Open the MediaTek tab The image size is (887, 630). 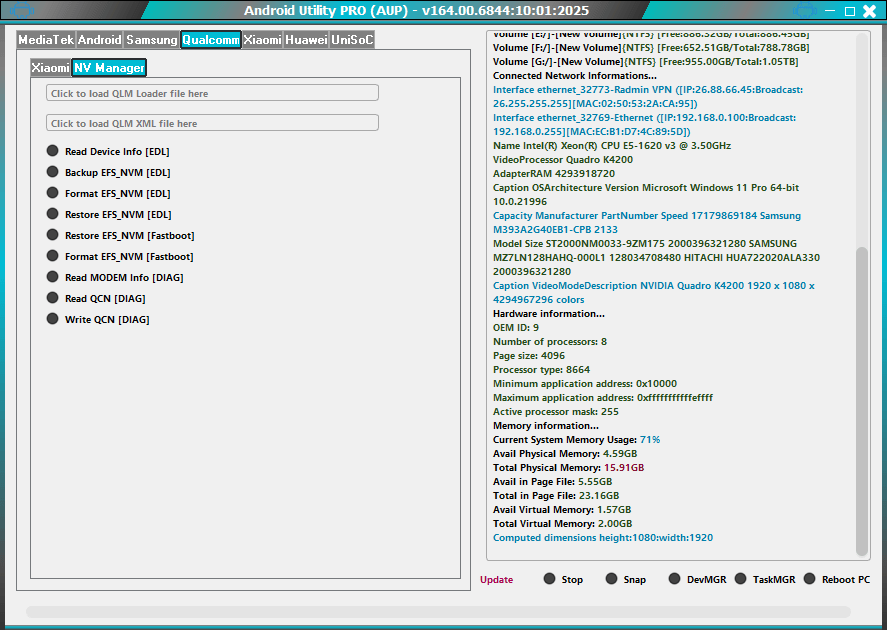tap(49, 40)
